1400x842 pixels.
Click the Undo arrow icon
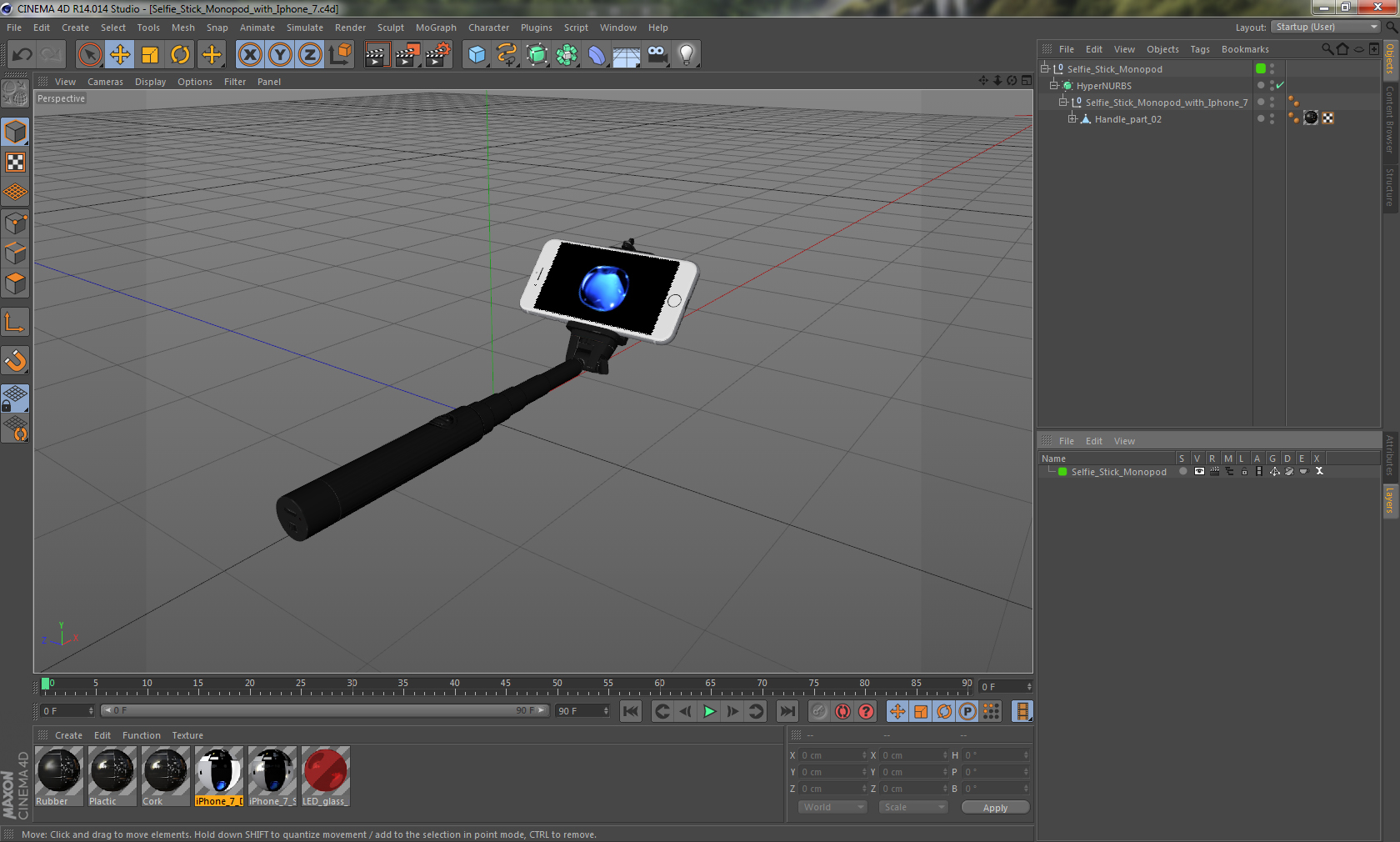(x=22, y=55)
